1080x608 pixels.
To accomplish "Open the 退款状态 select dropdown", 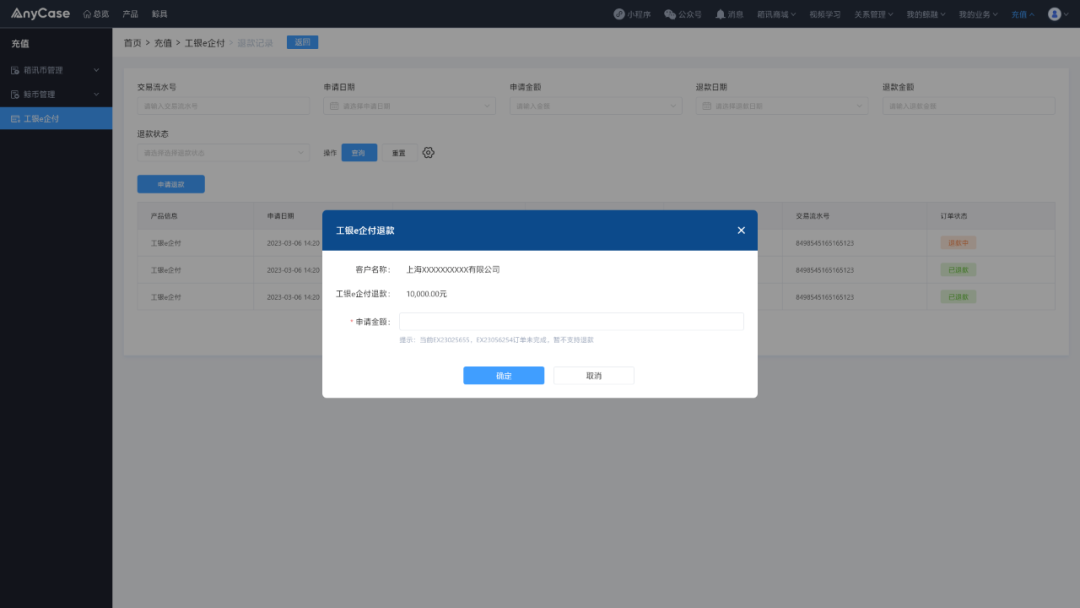I will coord(223,153).
